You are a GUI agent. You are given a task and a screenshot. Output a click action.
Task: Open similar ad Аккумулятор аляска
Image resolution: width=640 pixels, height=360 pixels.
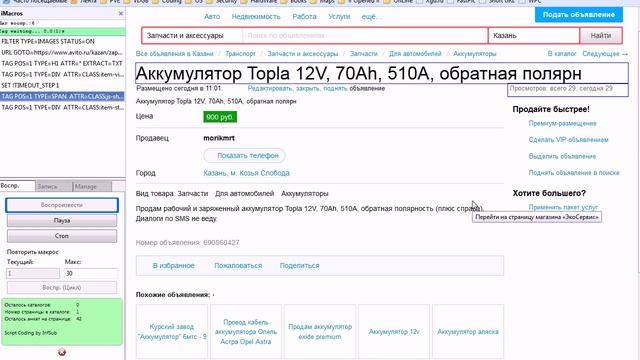coord(468,331)
